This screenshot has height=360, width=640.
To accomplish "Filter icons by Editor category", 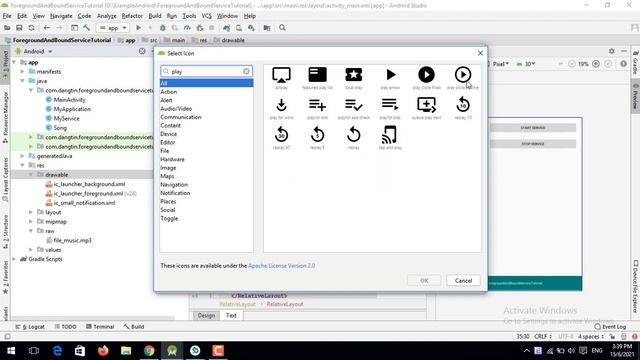I will point(168,142).
